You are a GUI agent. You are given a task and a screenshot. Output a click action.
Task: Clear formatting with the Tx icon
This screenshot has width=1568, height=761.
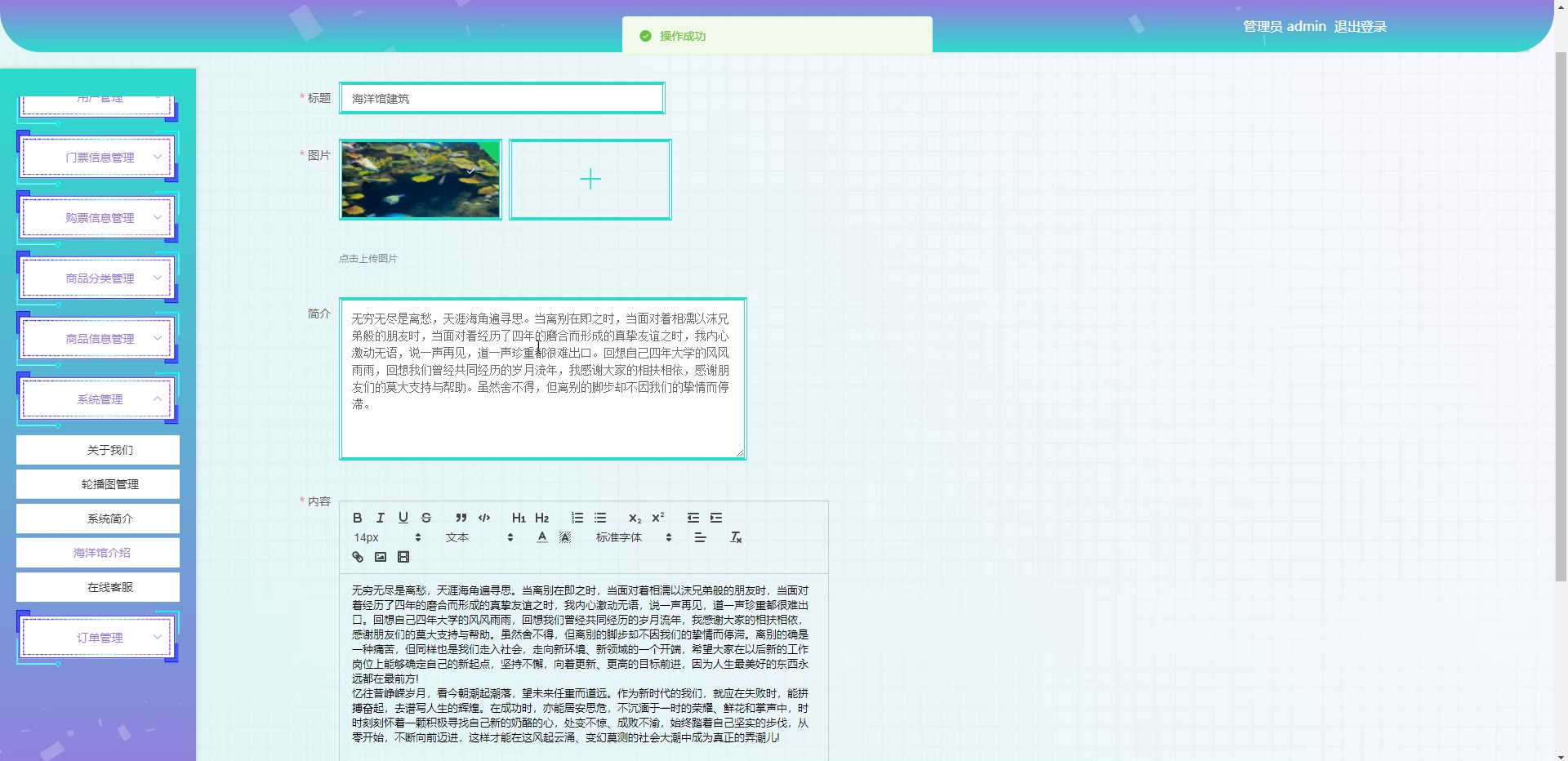click(736, 537)
